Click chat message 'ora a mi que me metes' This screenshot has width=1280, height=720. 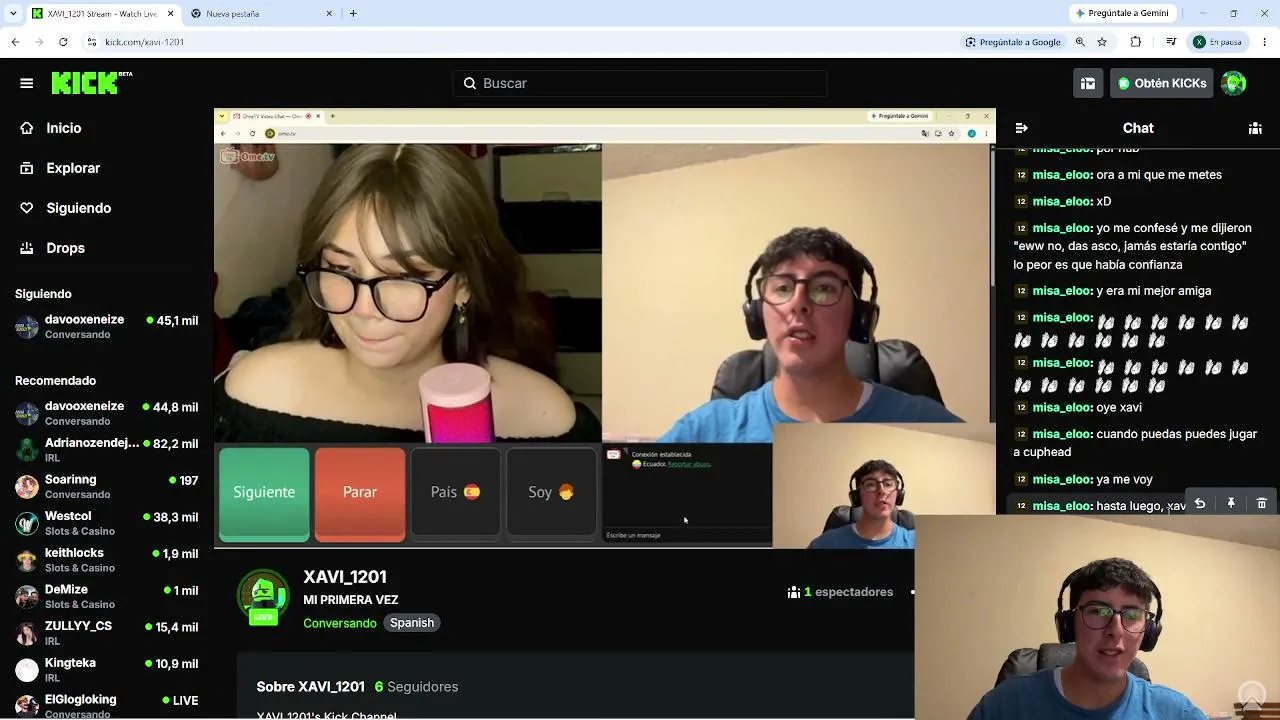[1159, 175]
